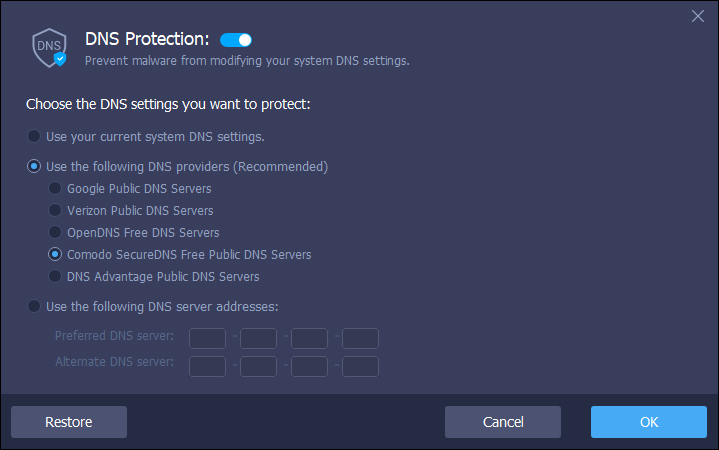The height and width of the screenshot is (450, 719).
Task: Click first octet of Alternate DNS server
Action: 207,366
